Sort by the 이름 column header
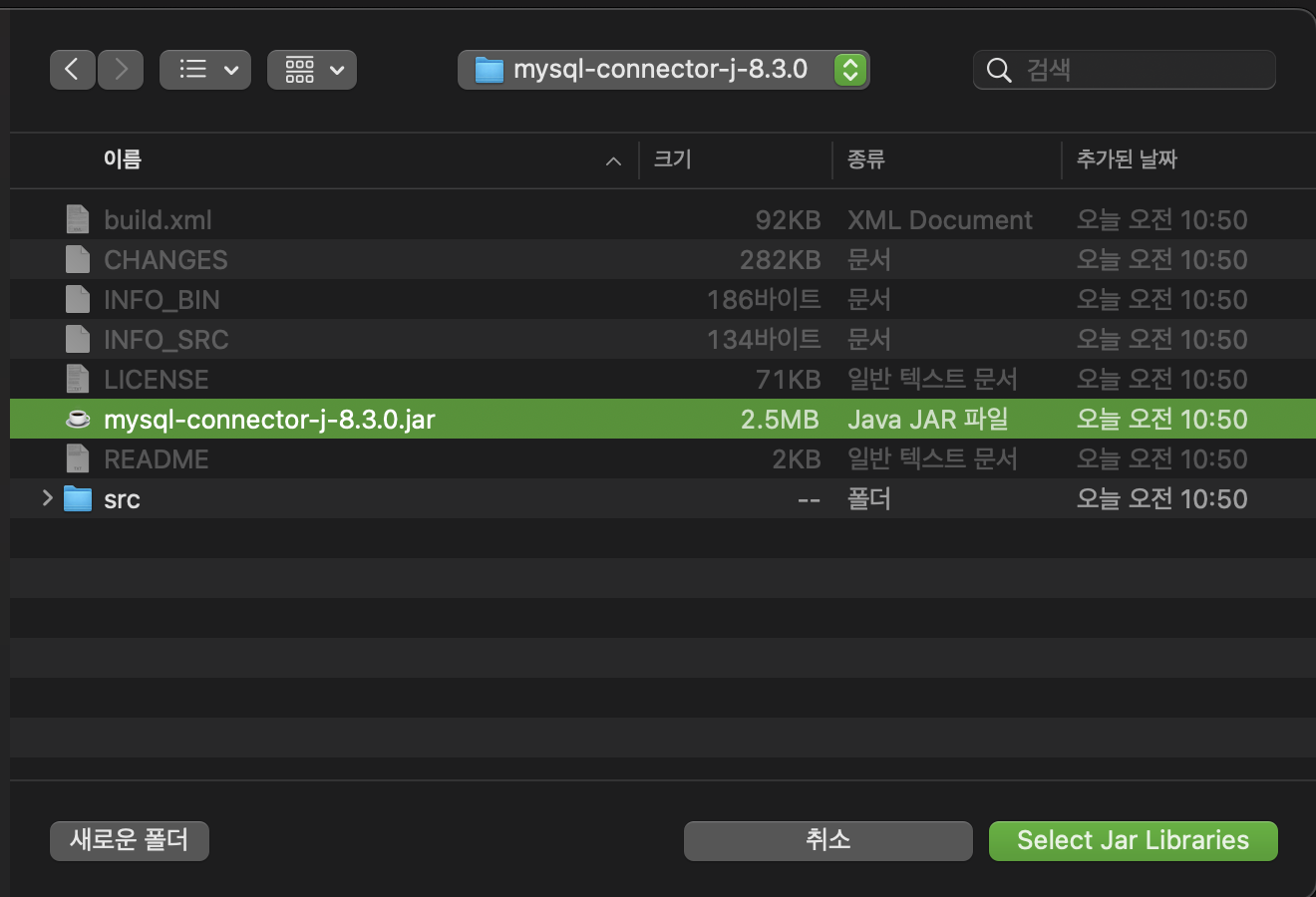Screen dimensions: 1316x897 123,159
